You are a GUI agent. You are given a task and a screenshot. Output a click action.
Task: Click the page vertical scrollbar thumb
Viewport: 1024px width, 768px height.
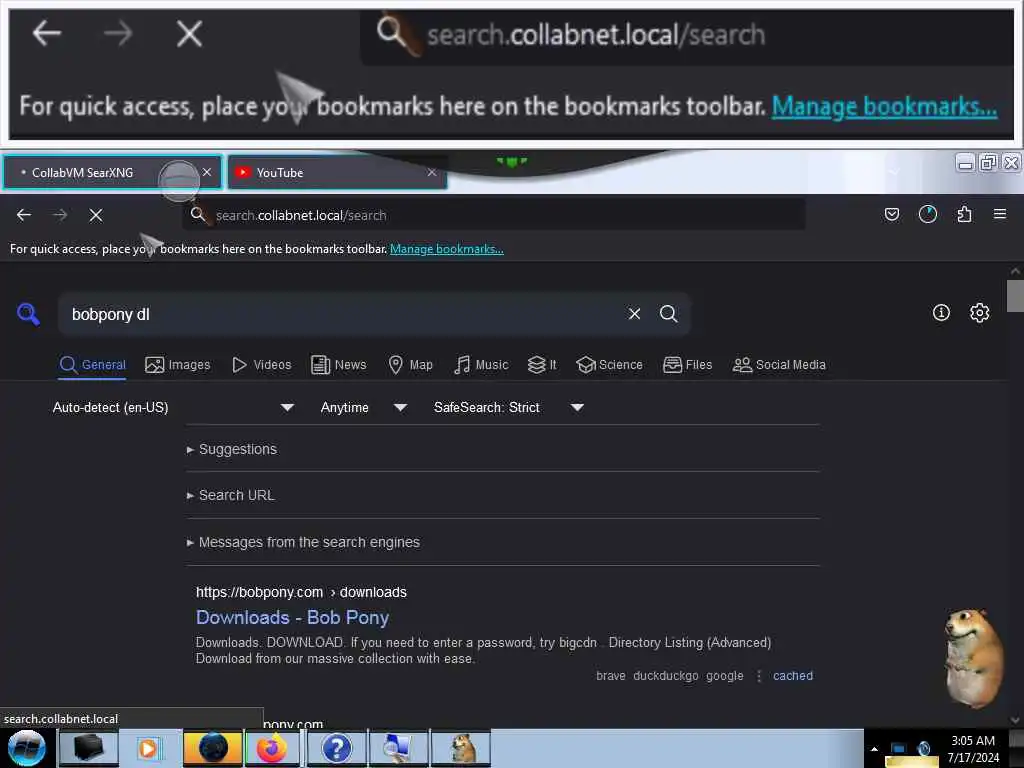tap(1015, 296)
